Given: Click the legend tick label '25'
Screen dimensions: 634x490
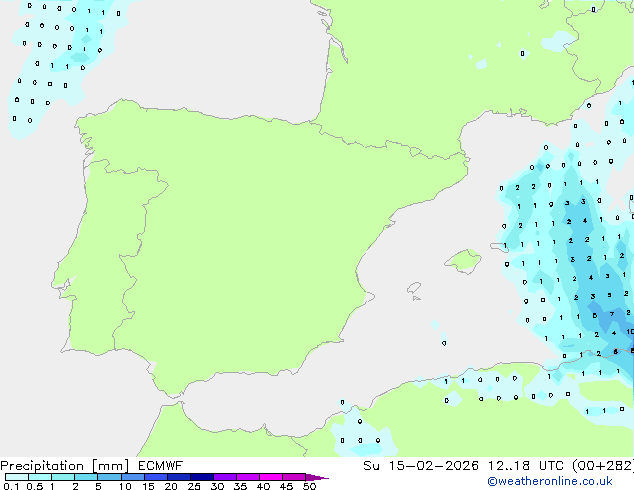Looking at the screenshot, I should click(x=194, y=486).
